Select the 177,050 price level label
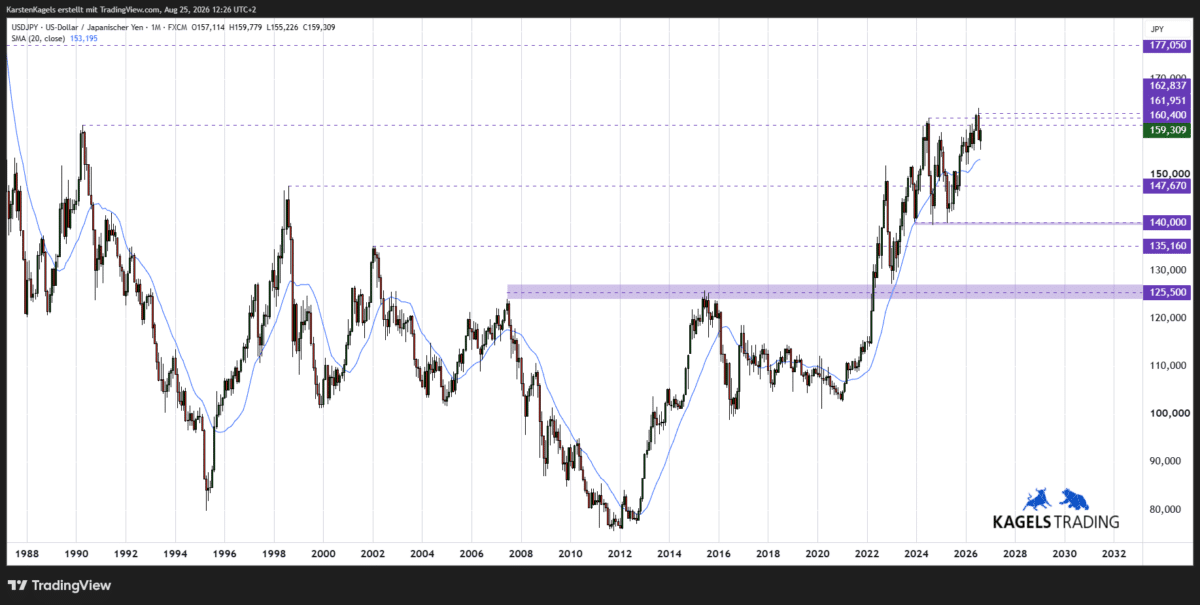1200x605 pixels. click(1167, 45)
